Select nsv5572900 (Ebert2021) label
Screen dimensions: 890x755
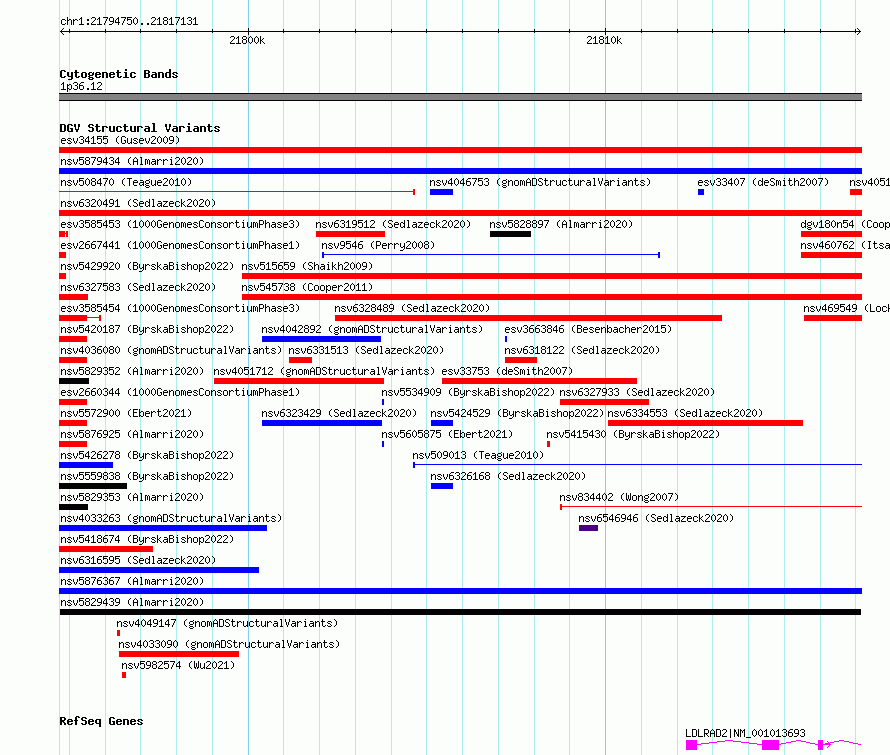point(126,413)
